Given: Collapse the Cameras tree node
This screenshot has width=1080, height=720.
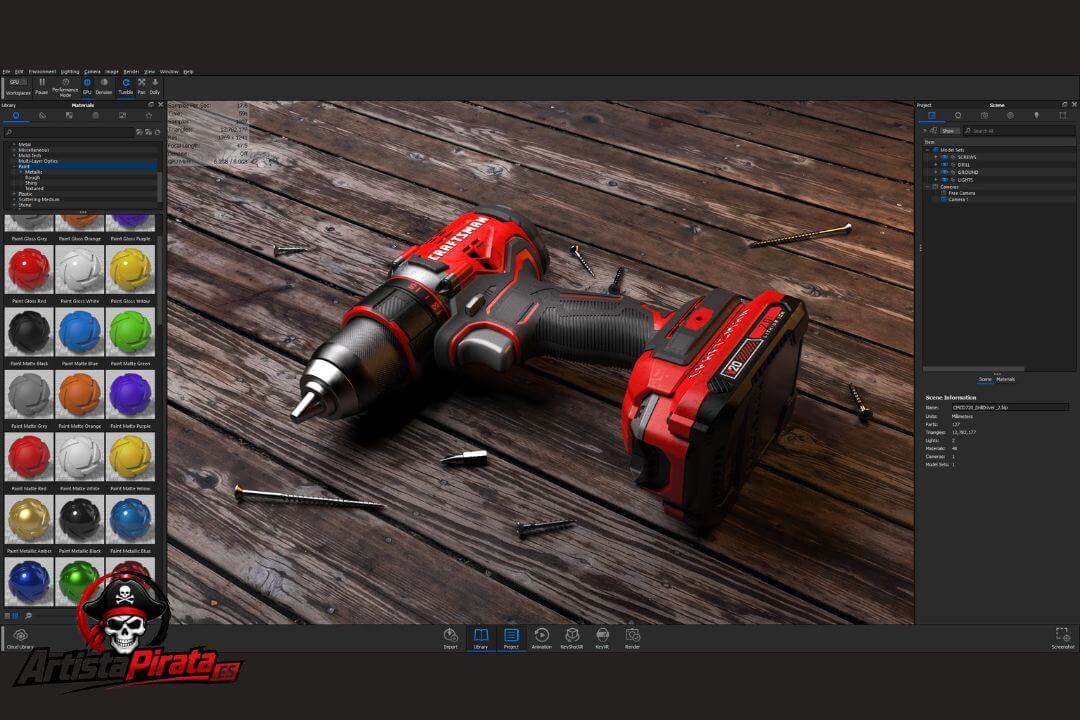Looking at the screenshot, I should [x=927, y=187].
